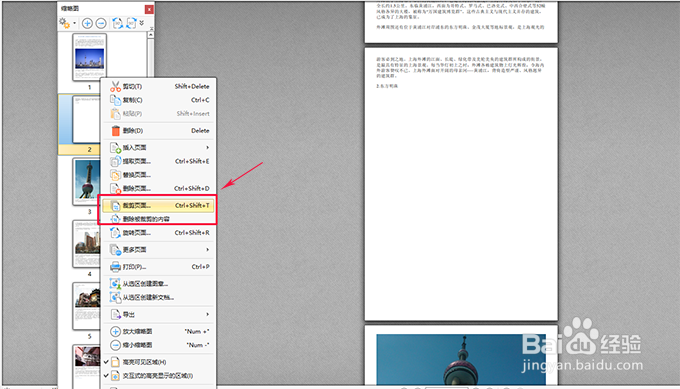The width and height of the screenshot is (680, 389).
Task: Click the red trash icon for Delete
Action: [115, 131]
